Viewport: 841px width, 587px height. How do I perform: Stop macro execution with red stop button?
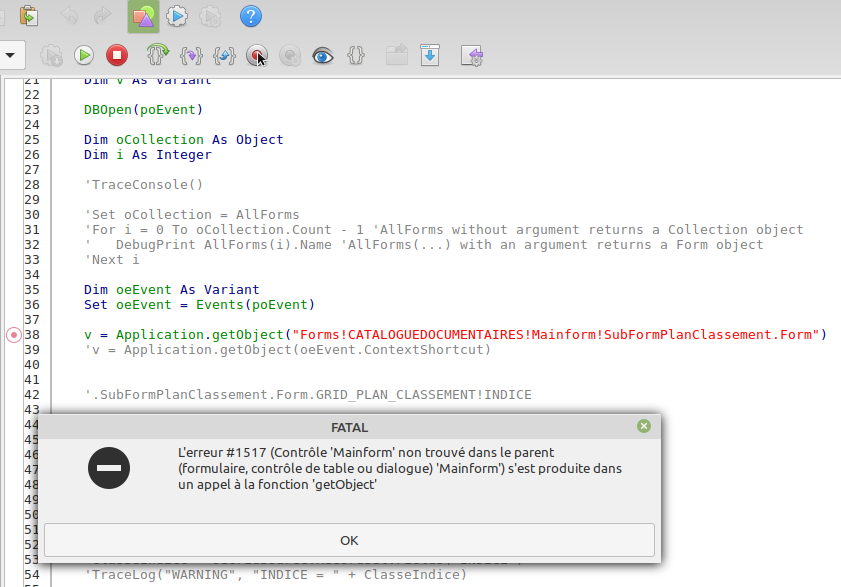pyautogui.click(x=117, y=56)
